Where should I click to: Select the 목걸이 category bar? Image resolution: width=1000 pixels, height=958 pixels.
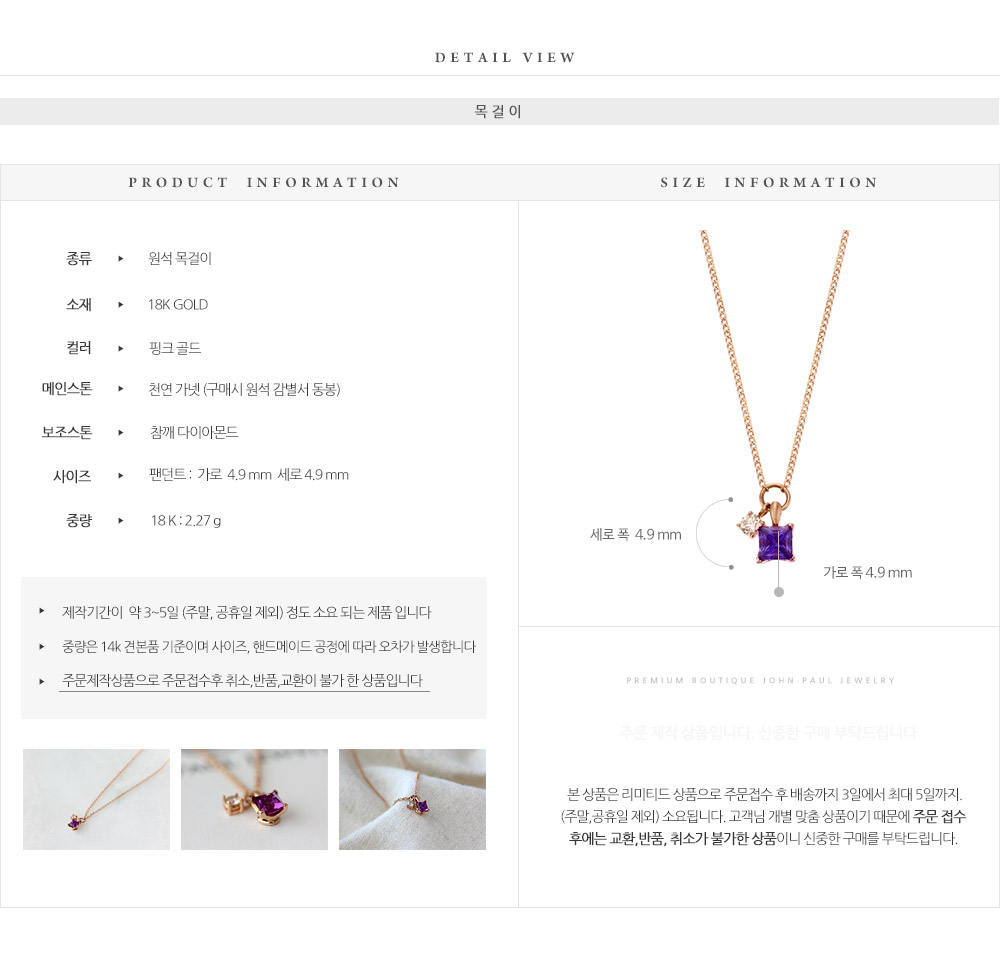(499, 112)
